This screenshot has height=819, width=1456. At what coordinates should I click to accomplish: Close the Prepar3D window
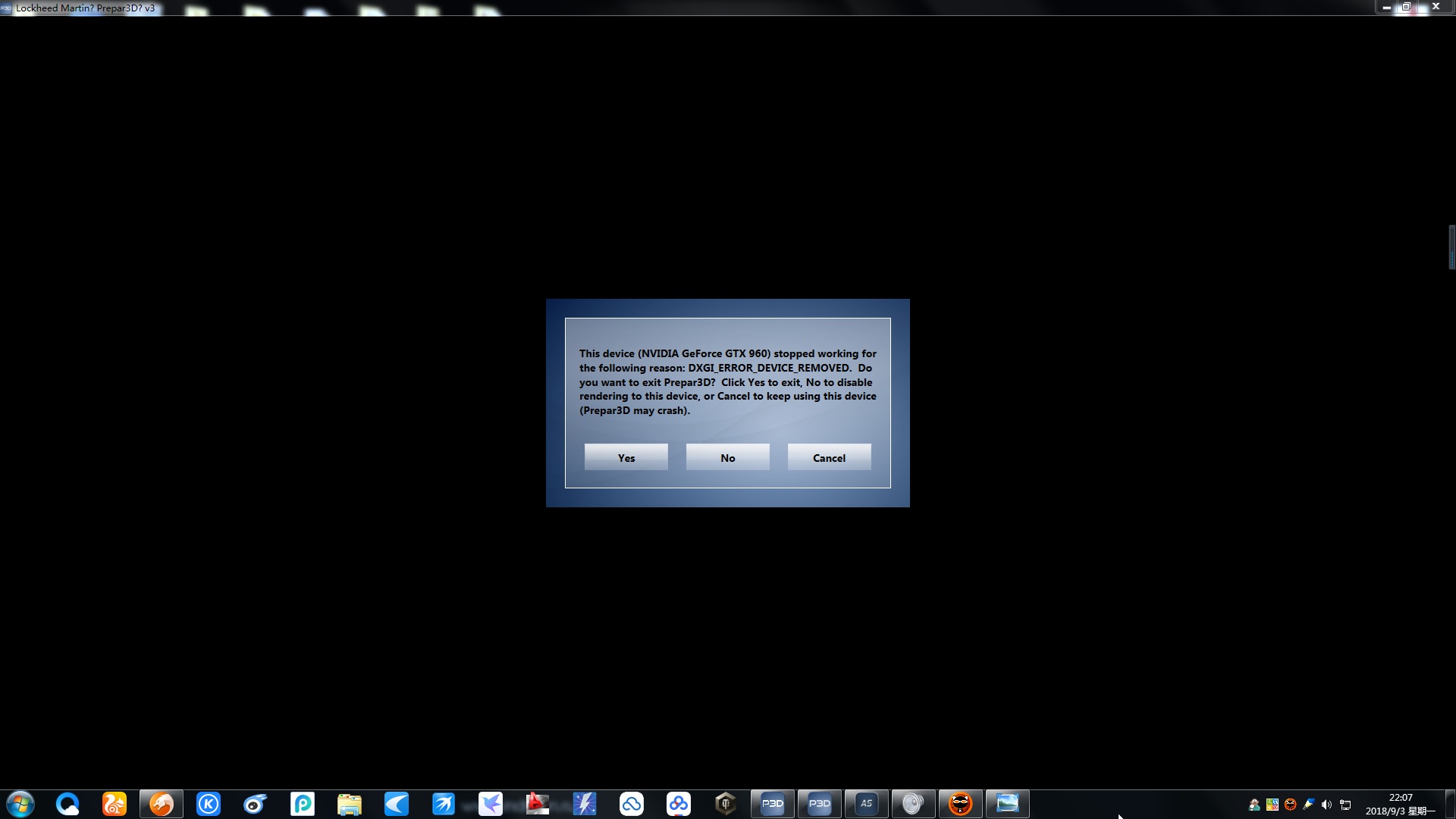[1436, 7]
